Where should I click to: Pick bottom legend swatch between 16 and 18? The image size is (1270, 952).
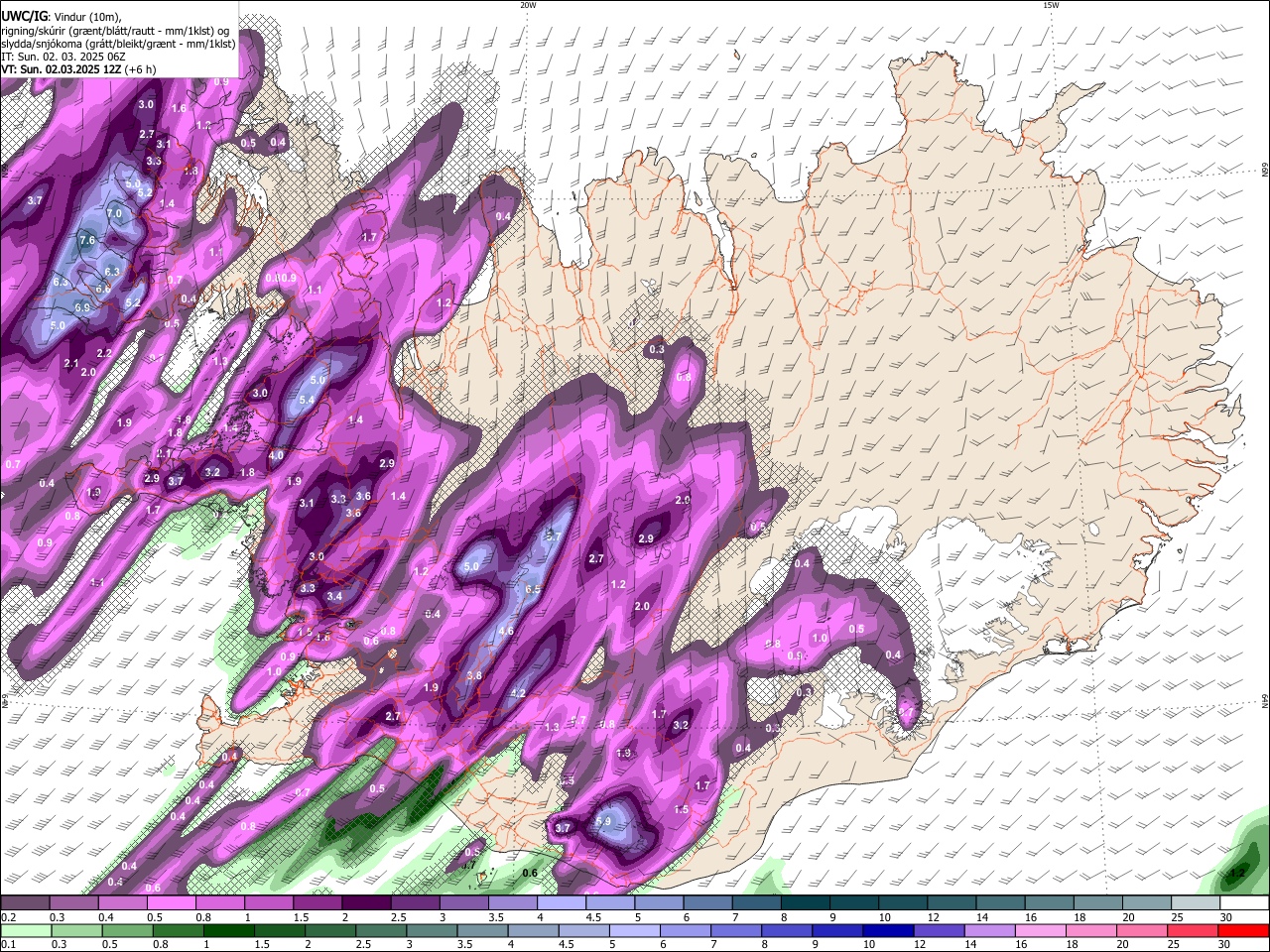click(x=1039, y=931)
